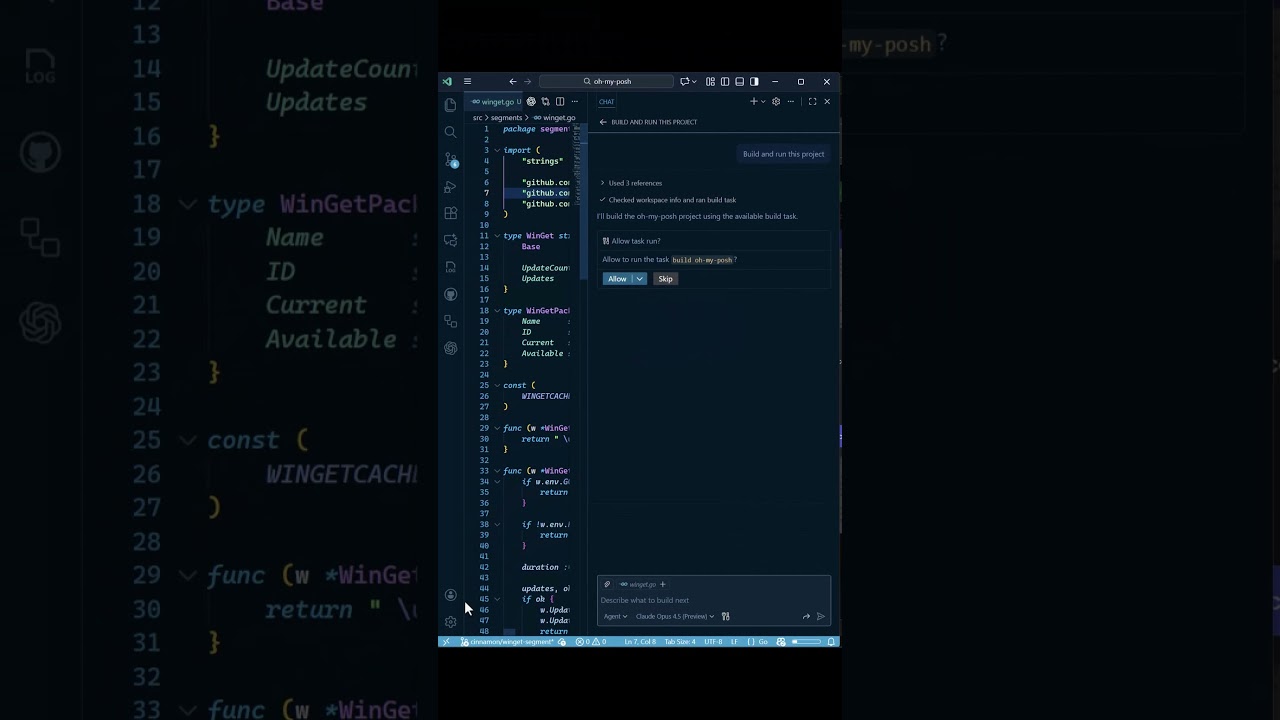Open the Manage gear in activity bar
This screenshot has height=720, width=1280.
[450, 622]
